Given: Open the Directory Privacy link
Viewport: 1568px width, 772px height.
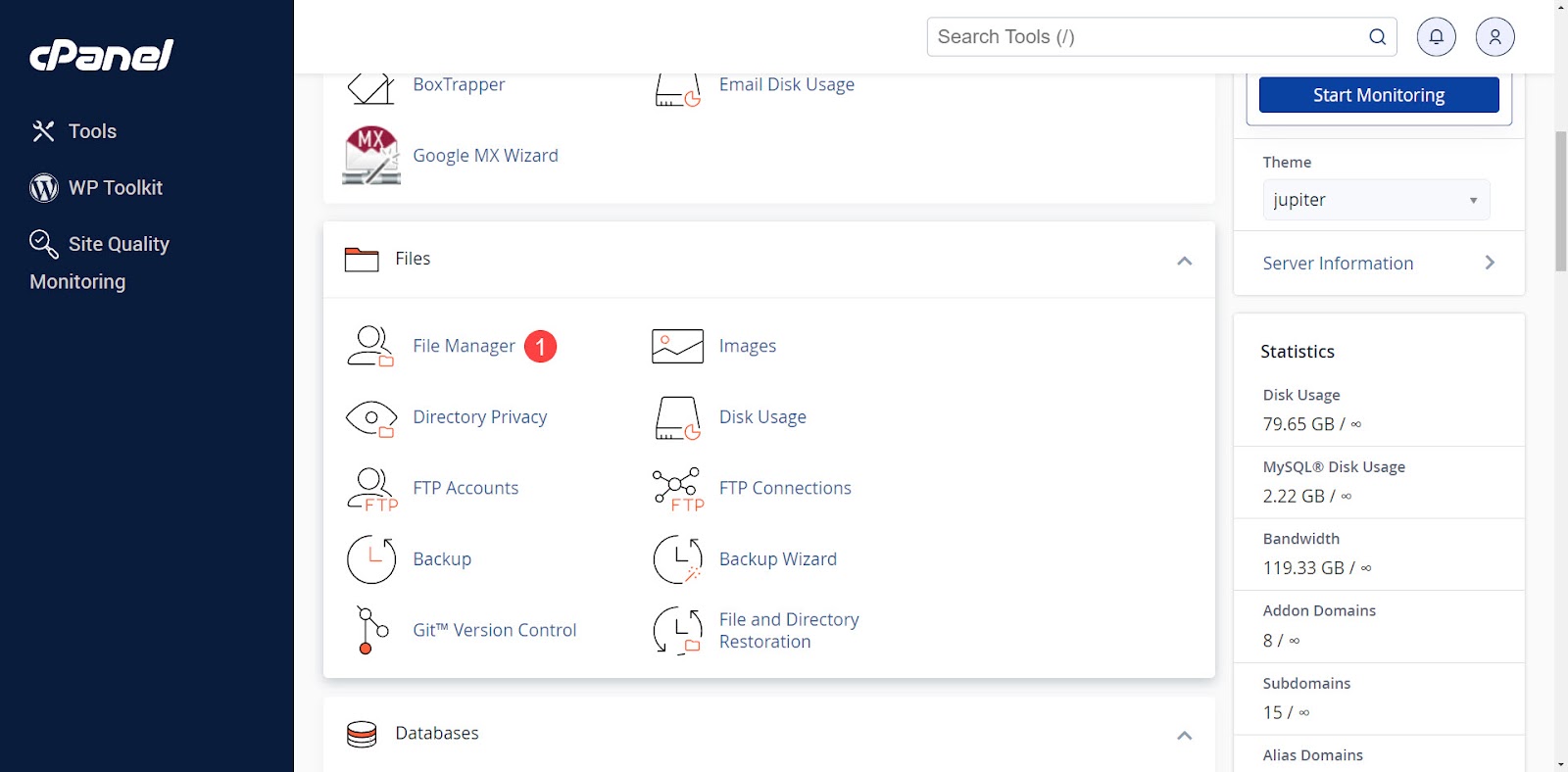Looking at the screenshot, I should tap(480, 417).
